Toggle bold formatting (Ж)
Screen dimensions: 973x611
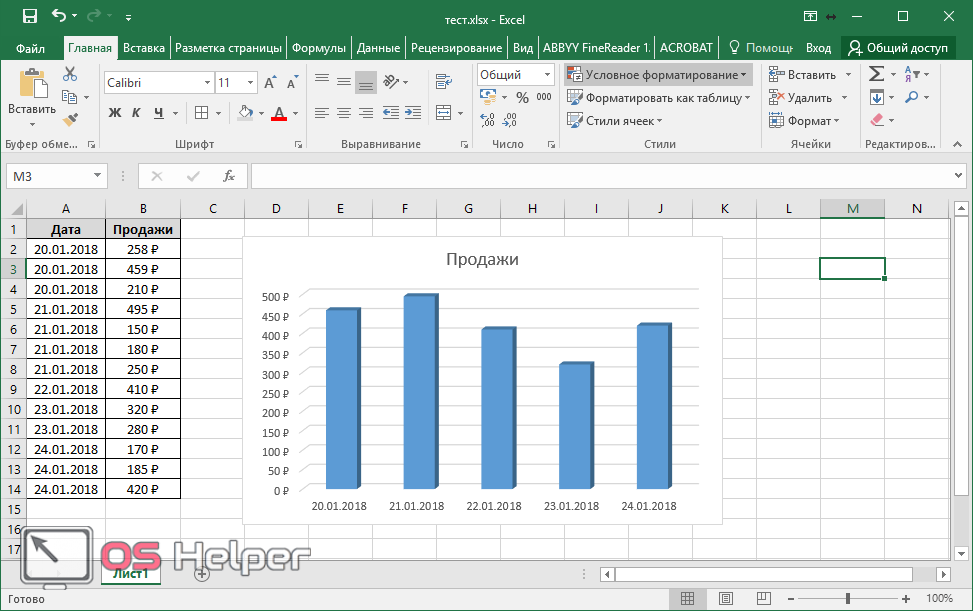tap(114, 113)
